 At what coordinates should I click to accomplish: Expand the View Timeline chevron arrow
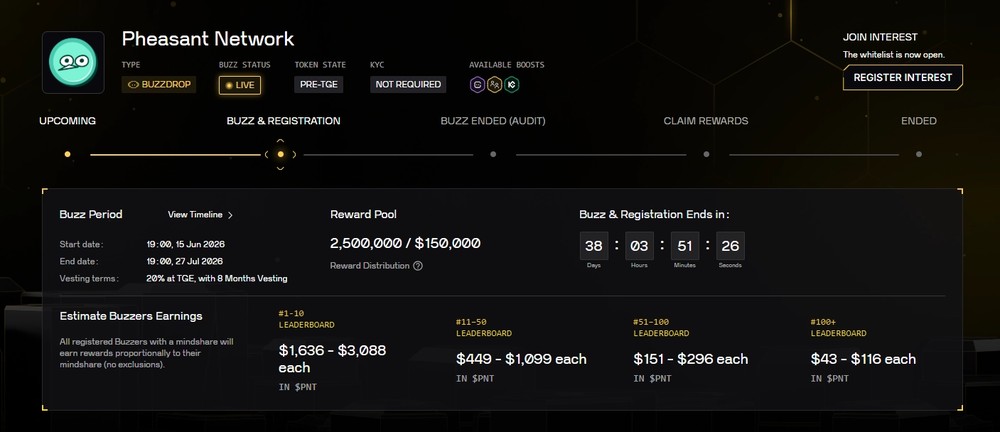pyautogui.click(x=230, y=215)
